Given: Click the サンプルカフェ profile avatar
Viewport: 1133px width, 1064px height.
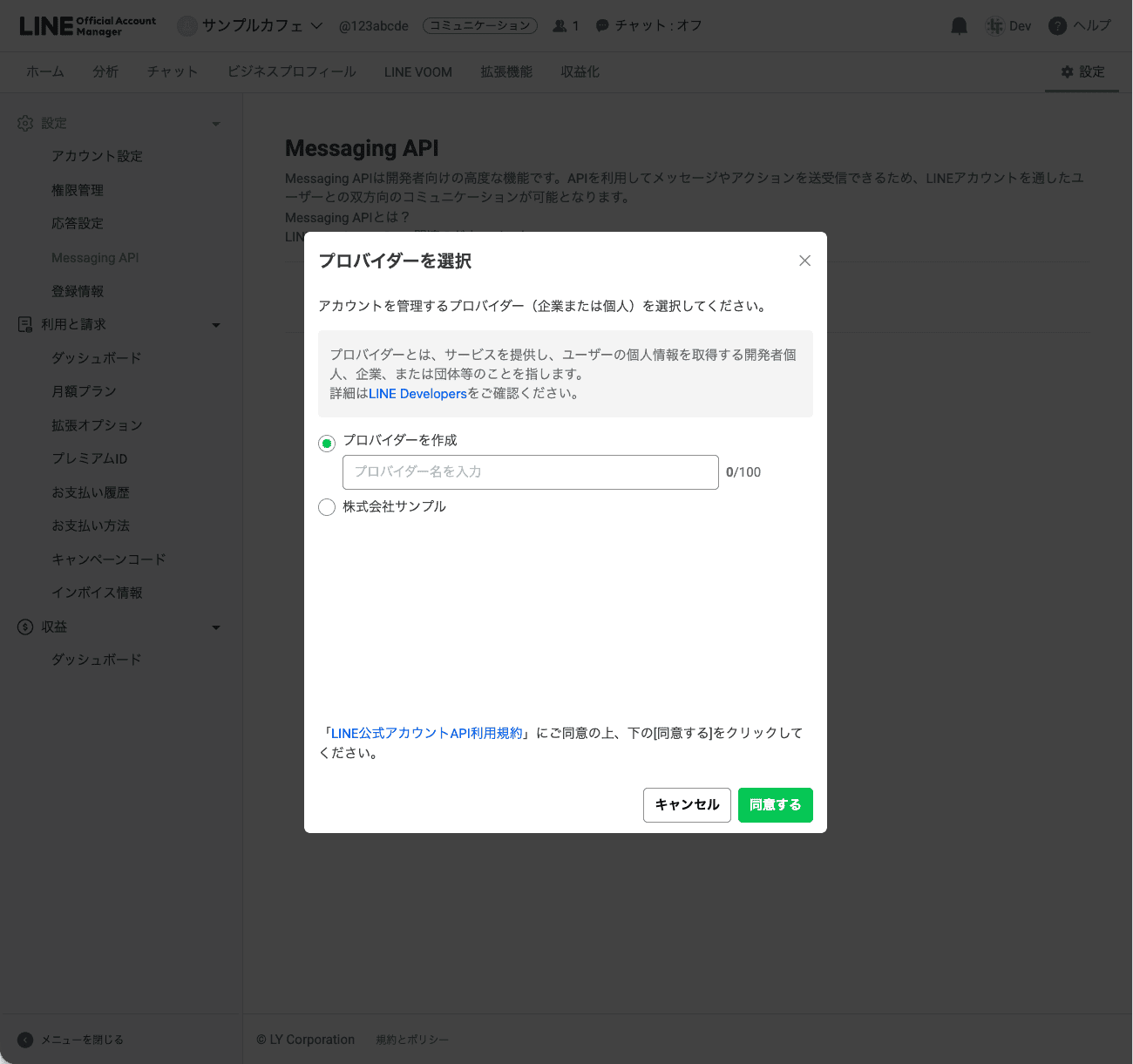Looking at the screenshot, I should point(187,26).
